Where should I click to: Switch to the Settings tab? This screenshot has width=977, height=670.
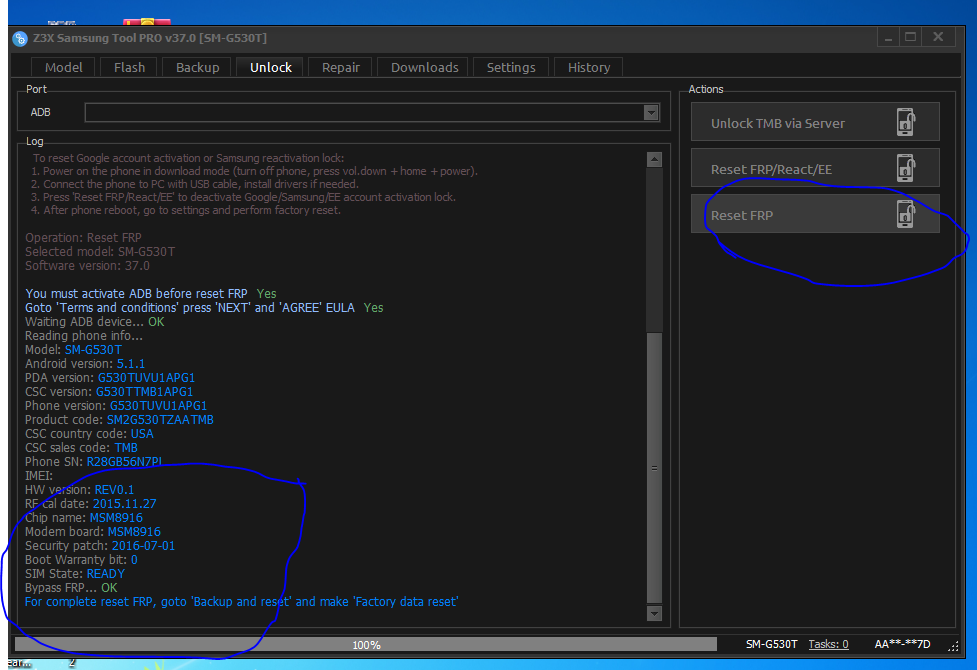(x=511, y=67)
